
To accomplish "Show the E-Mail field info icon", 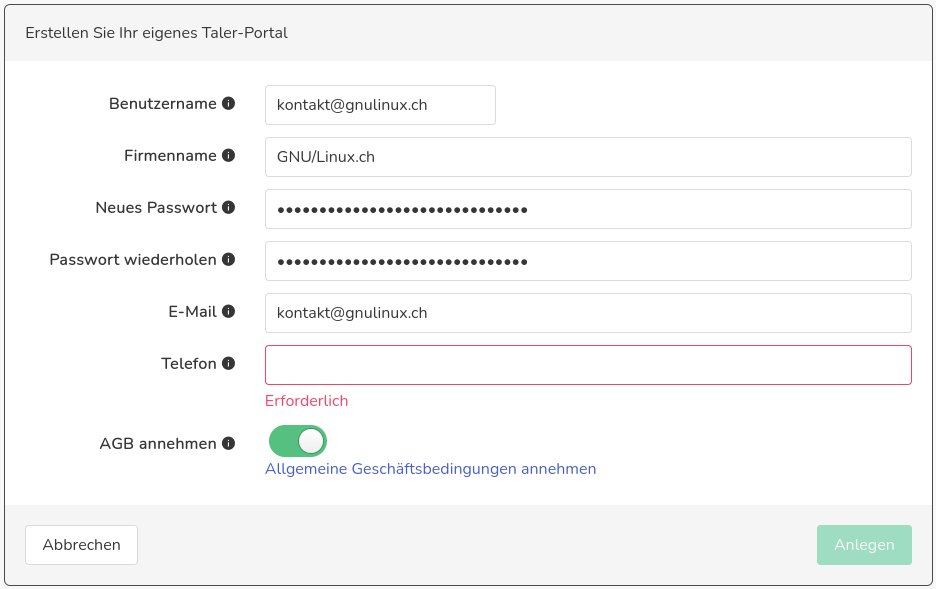I will [228, 312].
